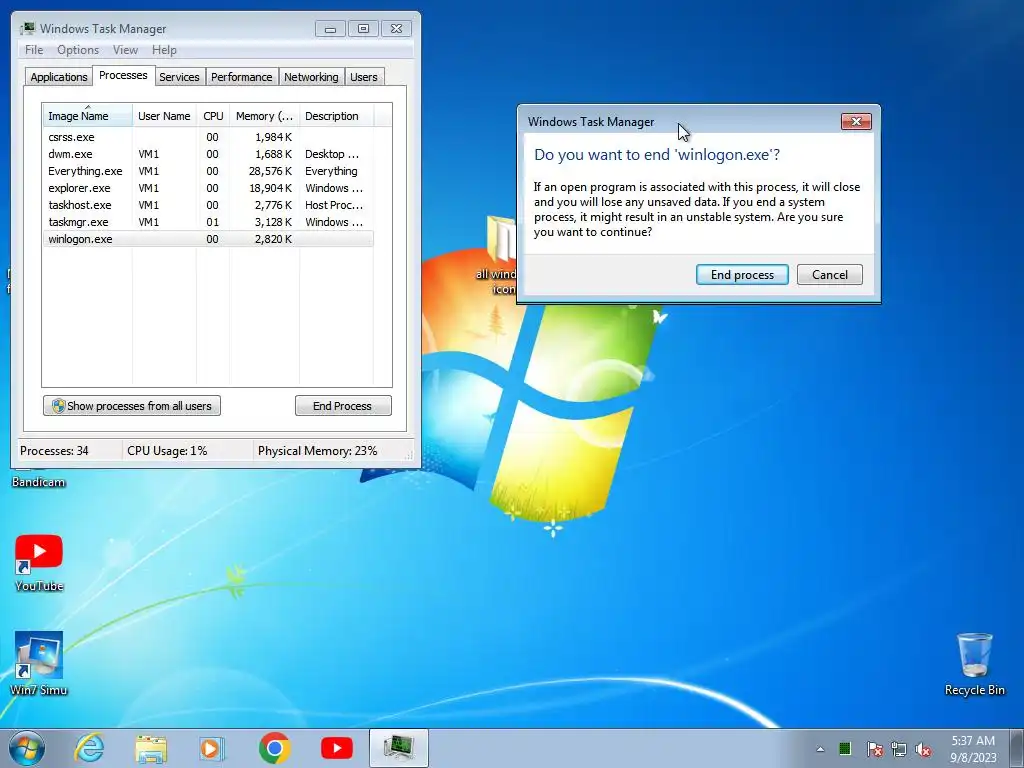
Task: Launch Google Chrome from the taskbar
Action: (x=275, y=748)
